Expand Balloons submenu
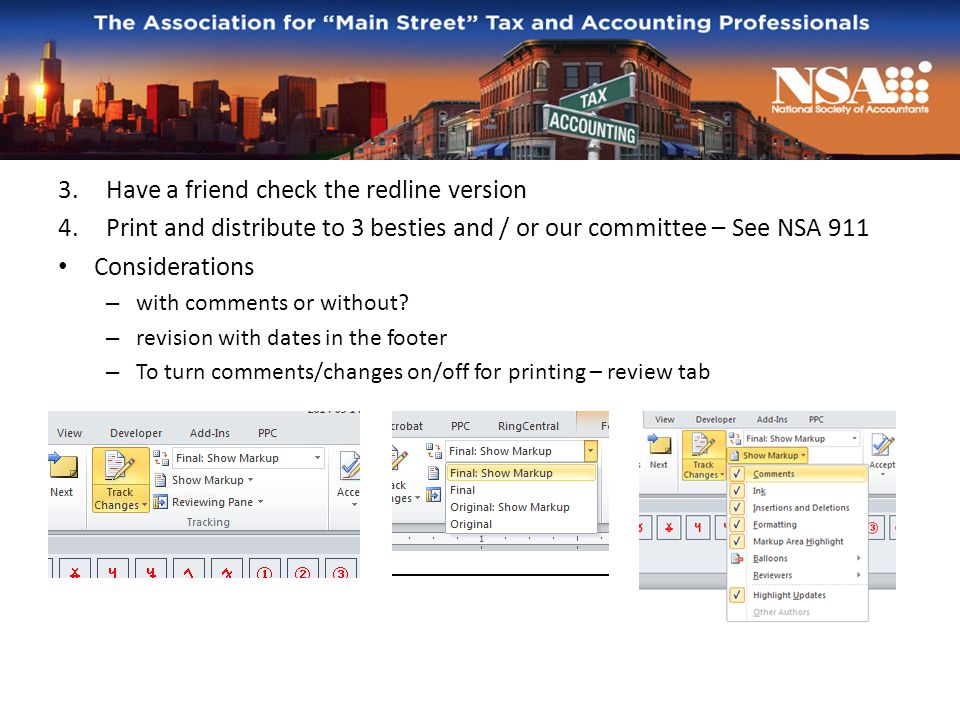The image size is (960, 720). [858, 558]
